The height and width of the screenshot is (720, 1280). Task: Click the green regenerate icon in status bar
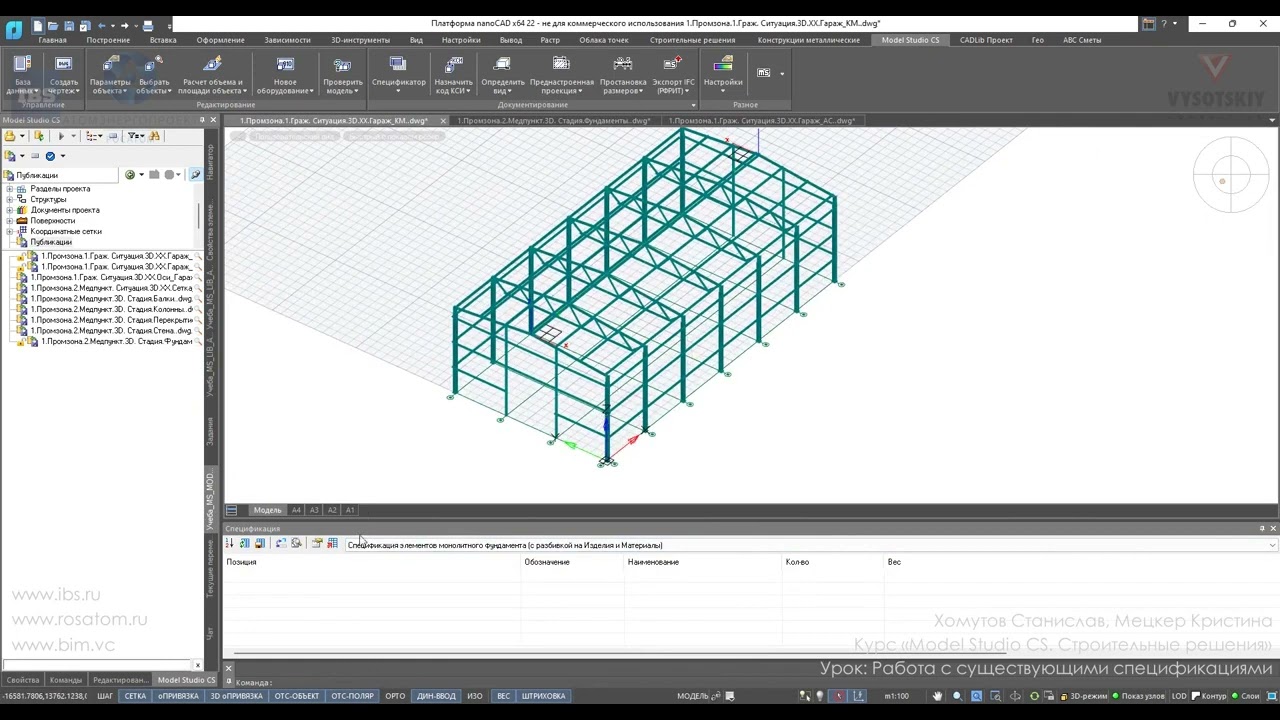(x=1034, y=696)
